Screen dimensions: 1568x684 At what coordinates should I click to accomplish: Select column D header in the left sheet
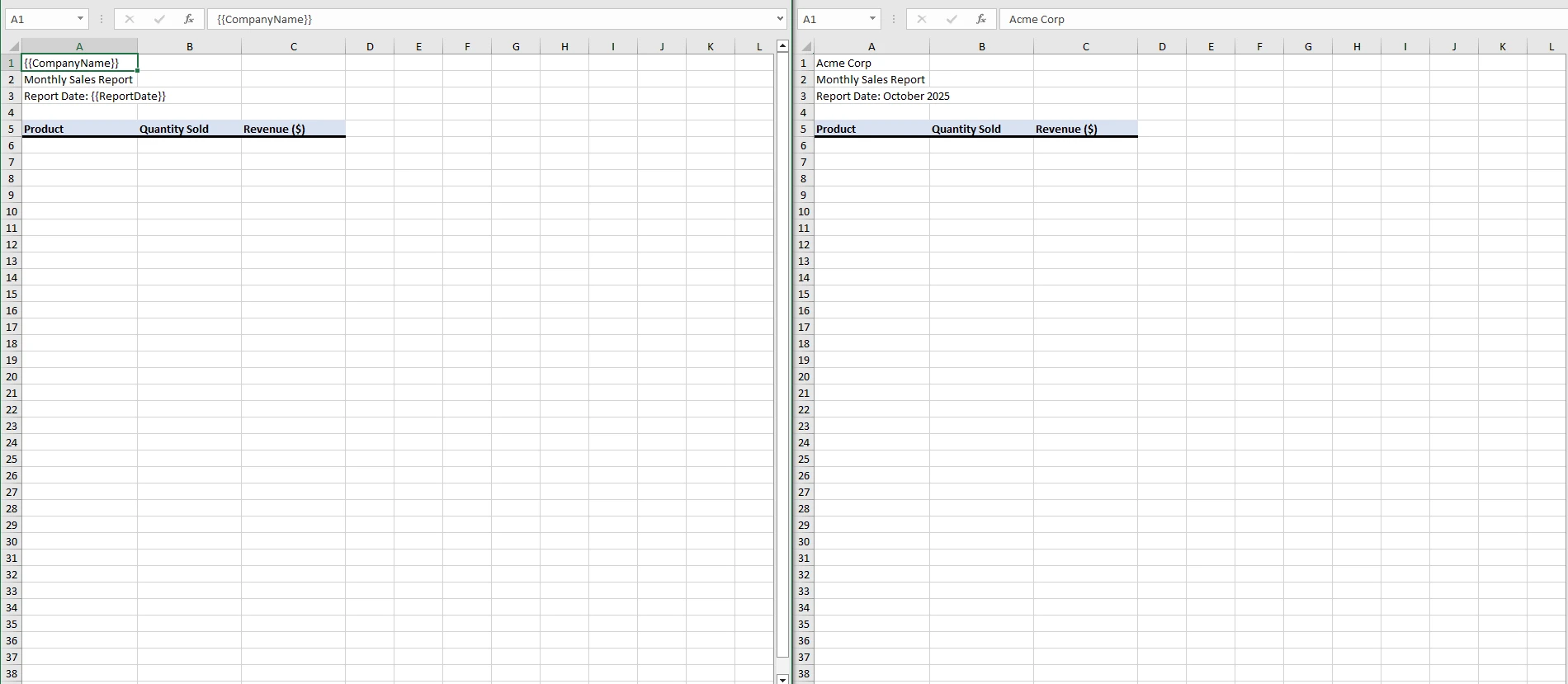click(370, 47)
